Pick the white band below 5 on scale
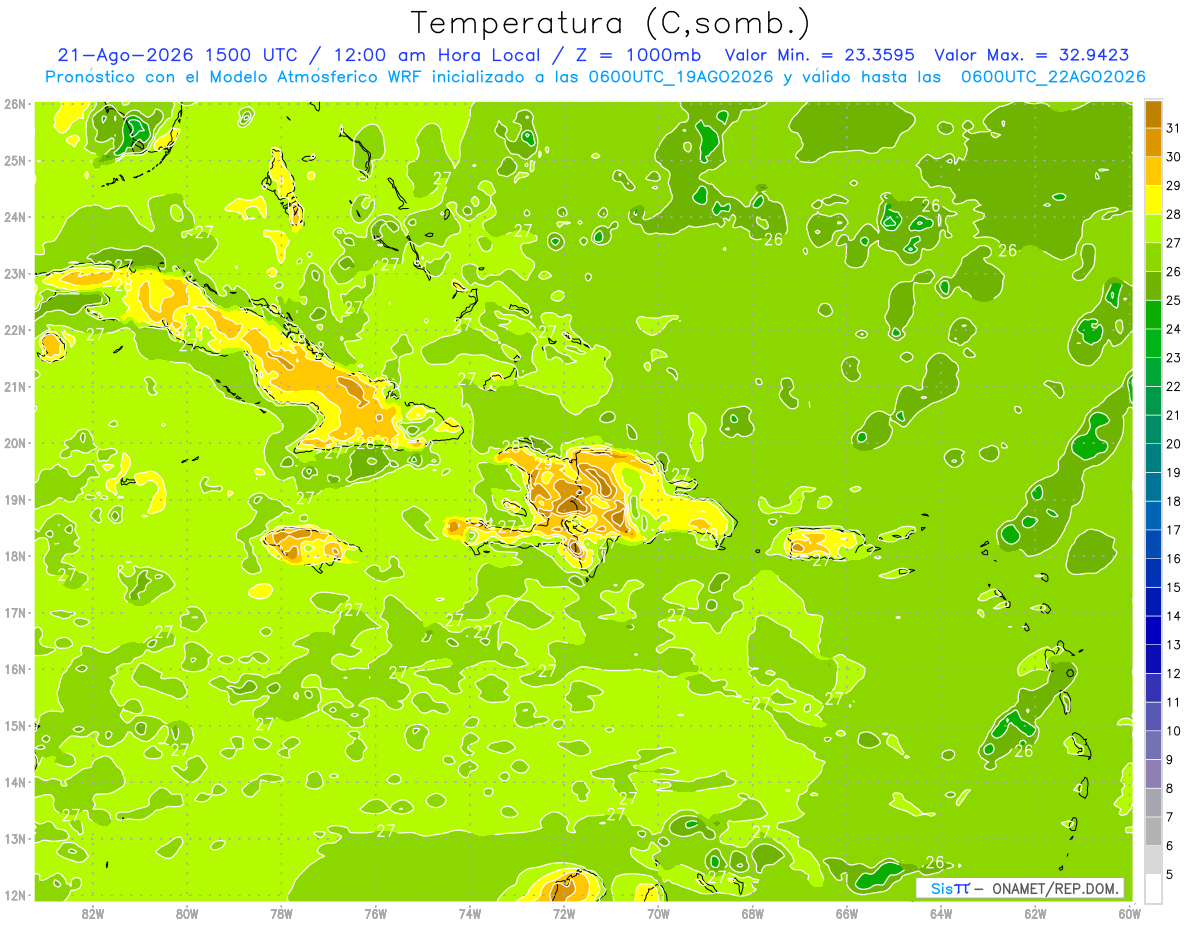 click(x=1153, y=888)
